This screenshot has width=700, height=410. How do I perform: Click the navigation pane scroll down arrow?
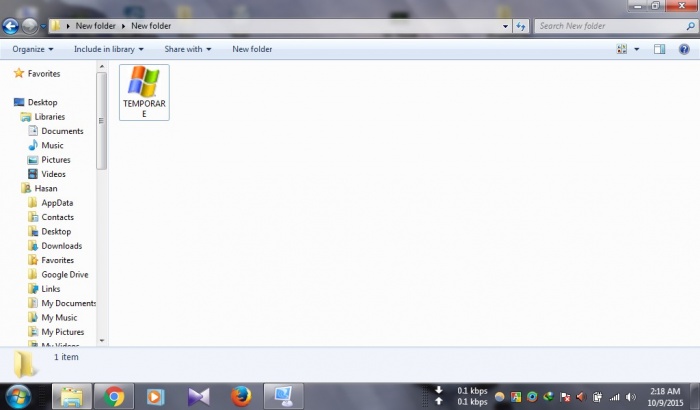102,341
